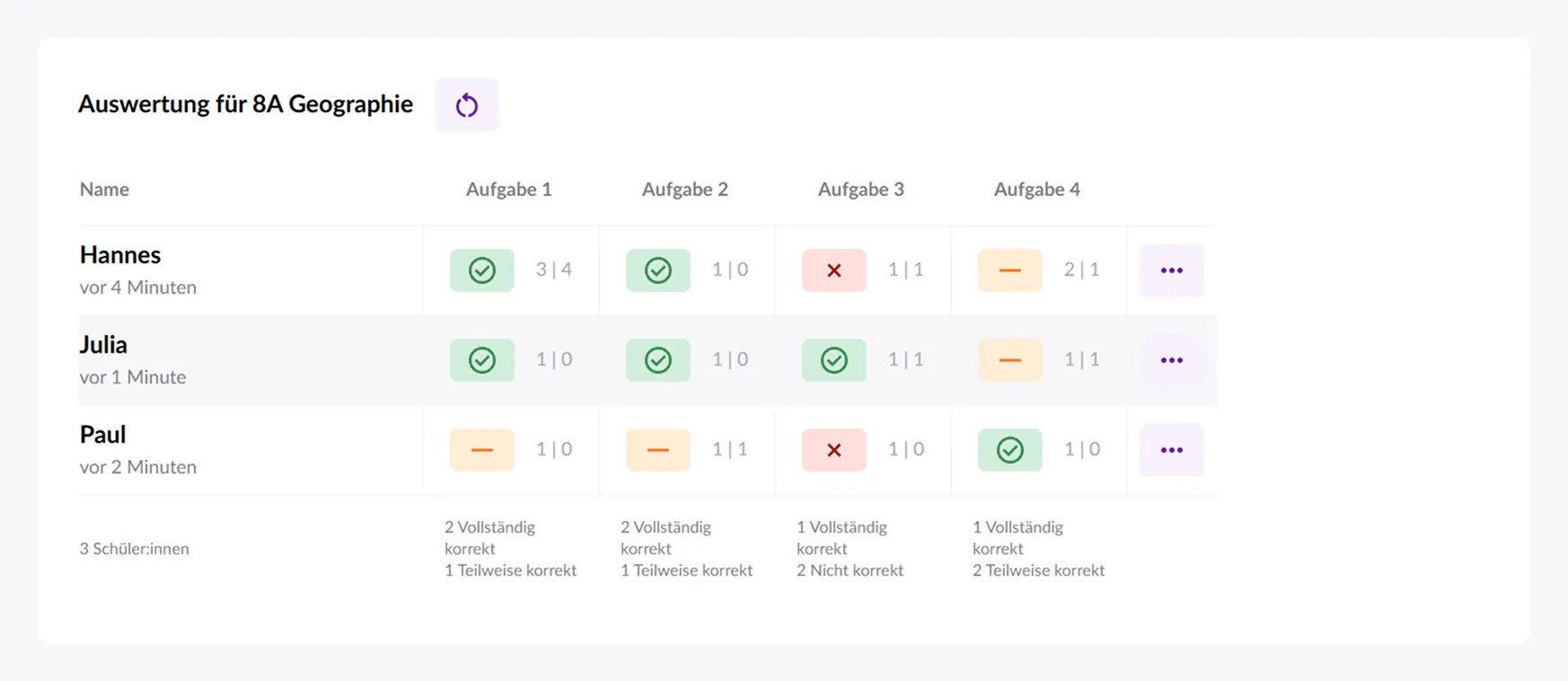Click the Aufgabe 1 column header

[508, 190]
